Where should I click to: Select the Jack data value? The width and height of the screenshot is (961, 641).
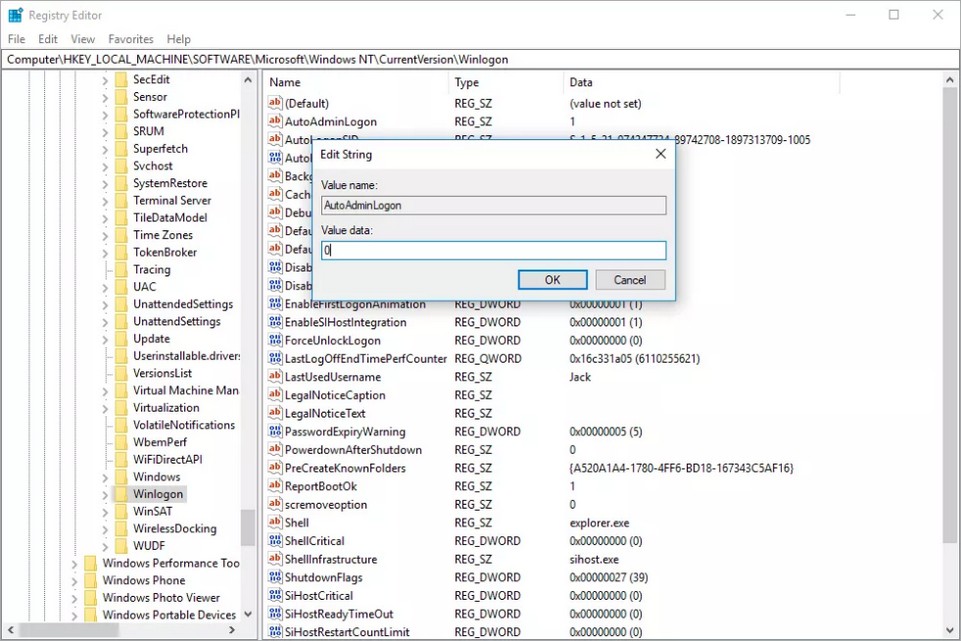tap(579, 377)
